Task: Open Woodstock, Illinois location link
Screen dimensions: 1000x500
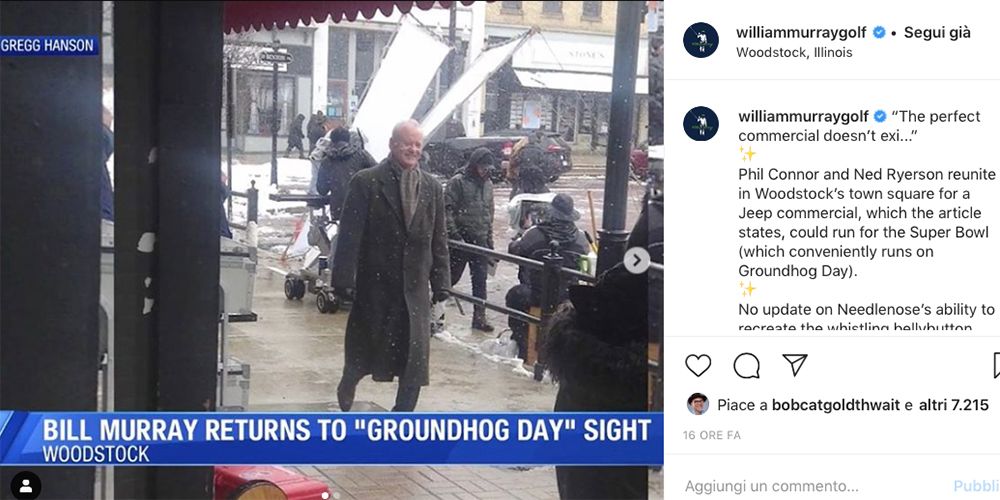Action: 794,53
